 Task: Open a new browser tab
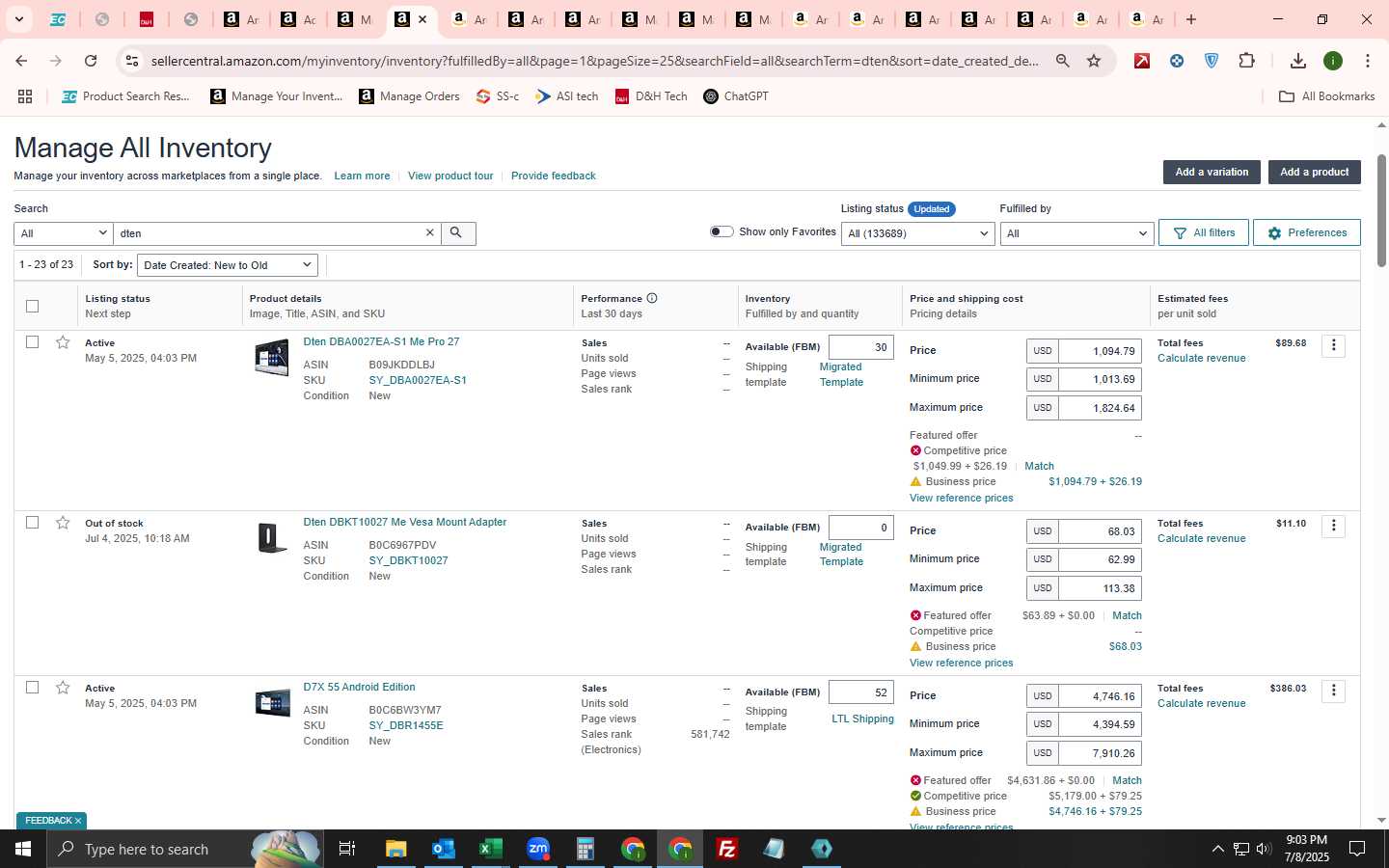coord(1191,19)
